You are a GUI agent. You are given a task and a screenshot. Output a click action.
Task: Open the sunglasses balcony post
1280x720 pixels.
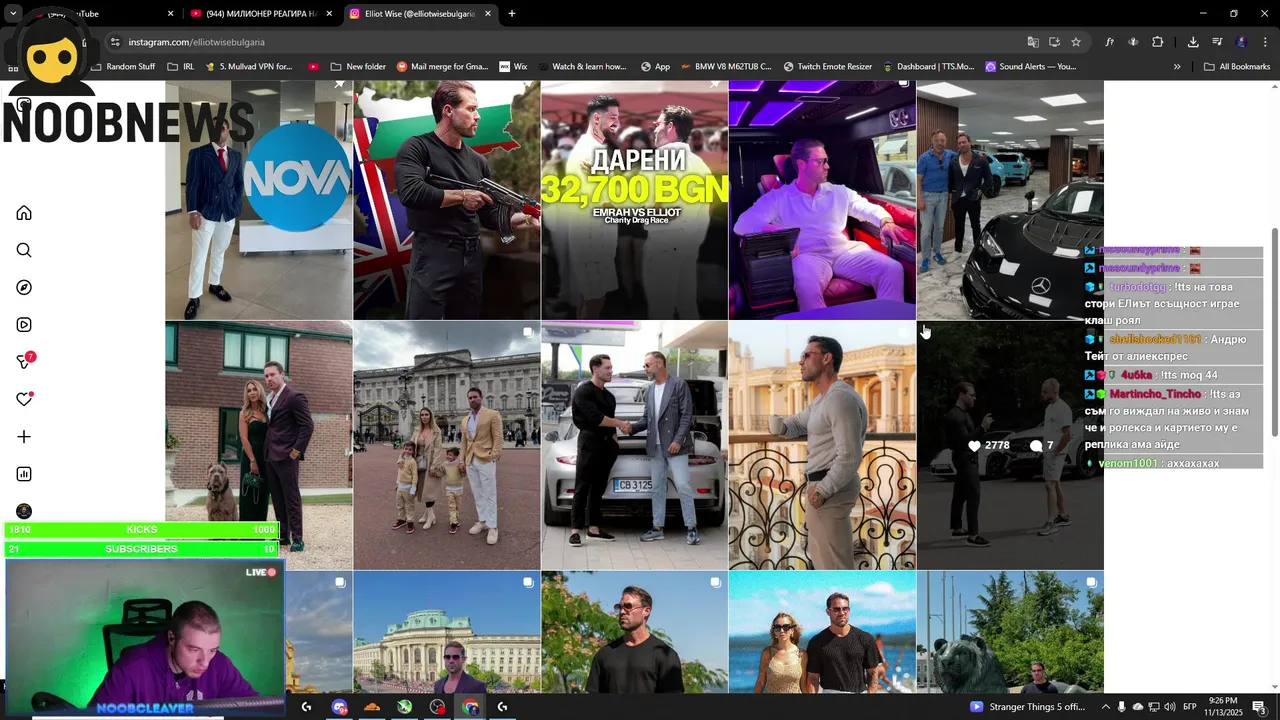822,445
